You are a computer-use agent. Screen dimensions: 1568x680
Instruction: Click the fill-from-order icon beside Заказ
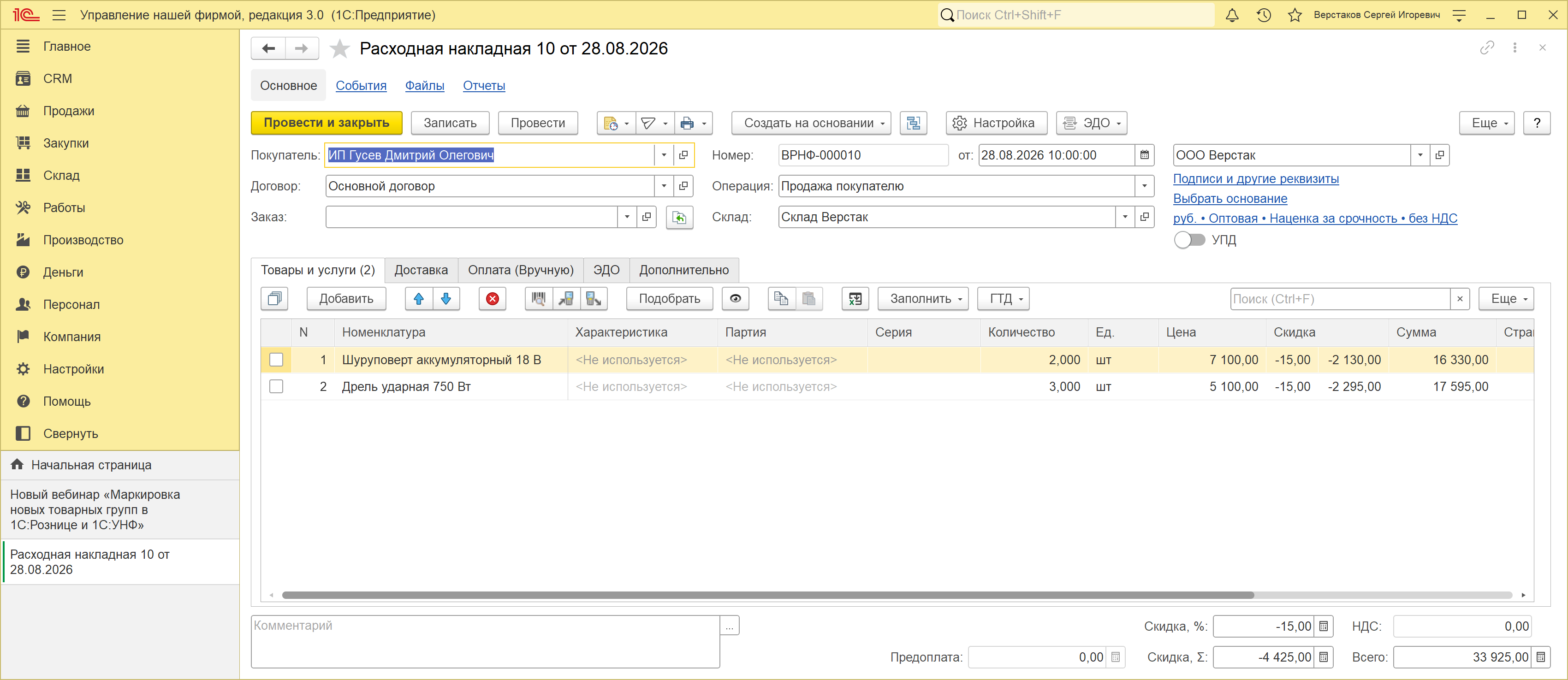pyautogui.click(x=679, y=217)
